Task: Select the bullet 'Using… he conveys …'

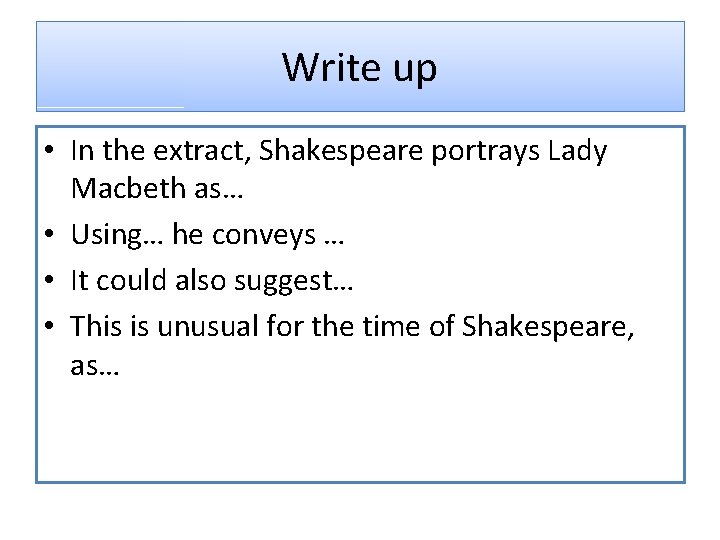Action: 207,235
